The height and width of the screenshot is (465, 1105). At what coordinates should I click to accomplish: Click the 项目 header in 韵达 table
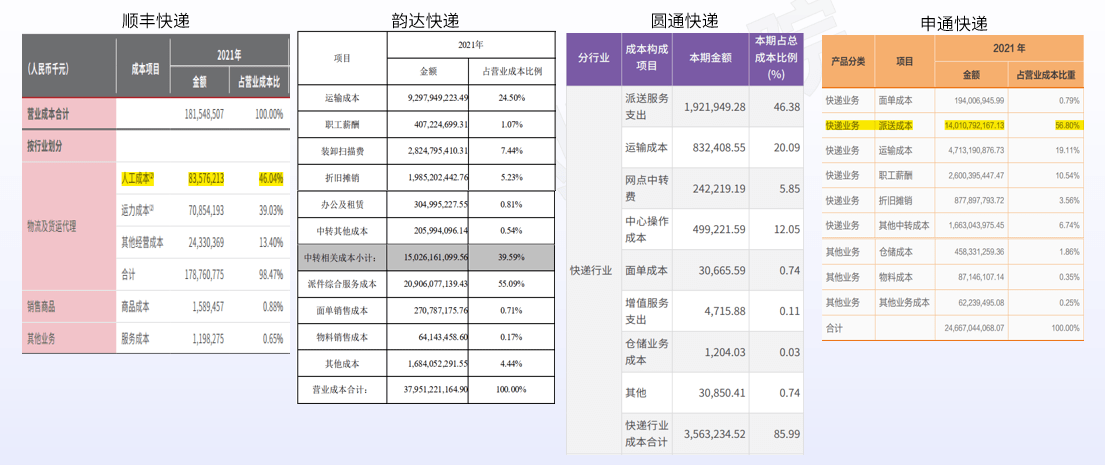coord(342,58)
